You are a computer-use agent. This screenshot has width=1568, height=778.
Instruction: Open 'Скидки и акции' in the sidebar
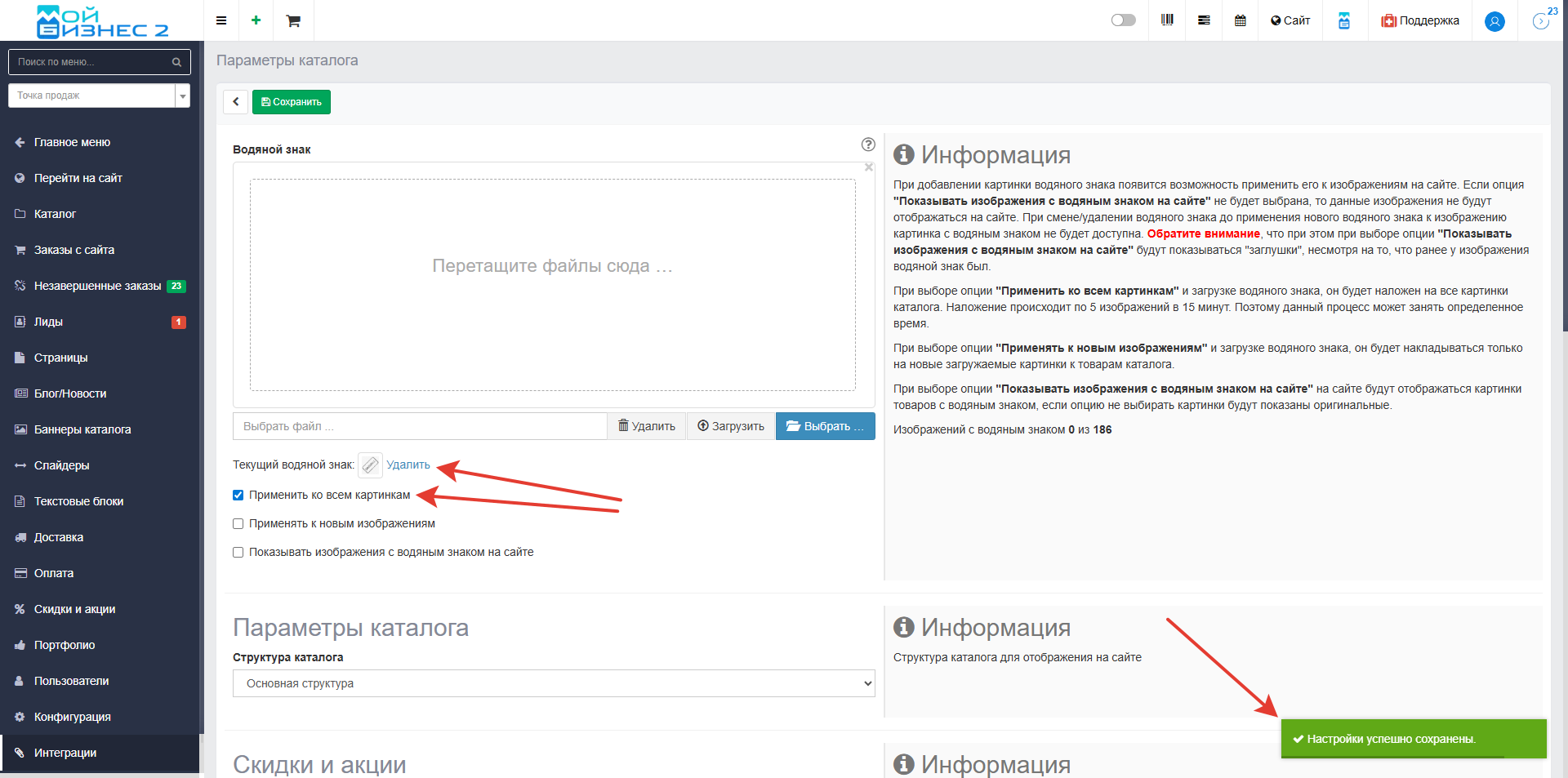pyautogui.click(x=74, y=609)
